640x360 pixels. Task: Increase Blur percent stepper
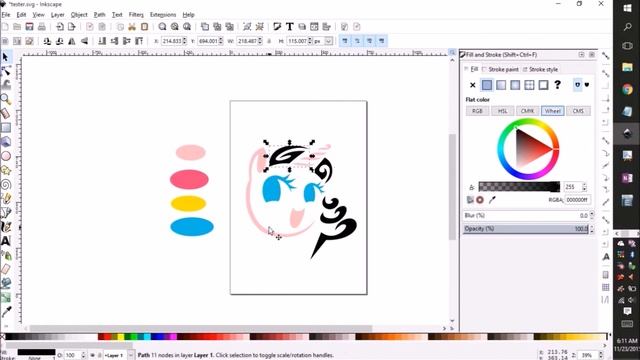tap(592, 213)
